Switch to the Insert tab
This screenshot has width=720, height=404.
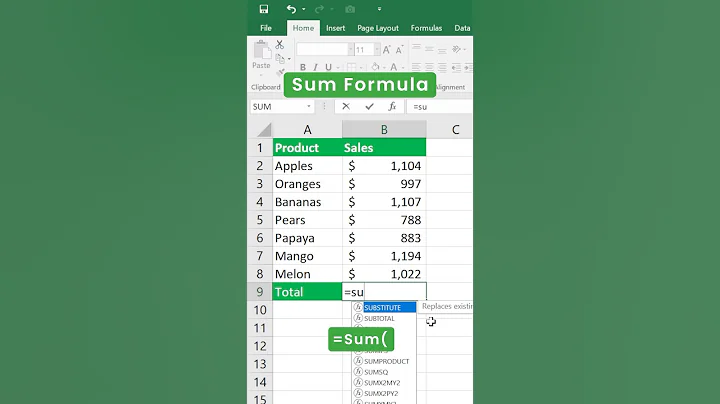(336, 28)
